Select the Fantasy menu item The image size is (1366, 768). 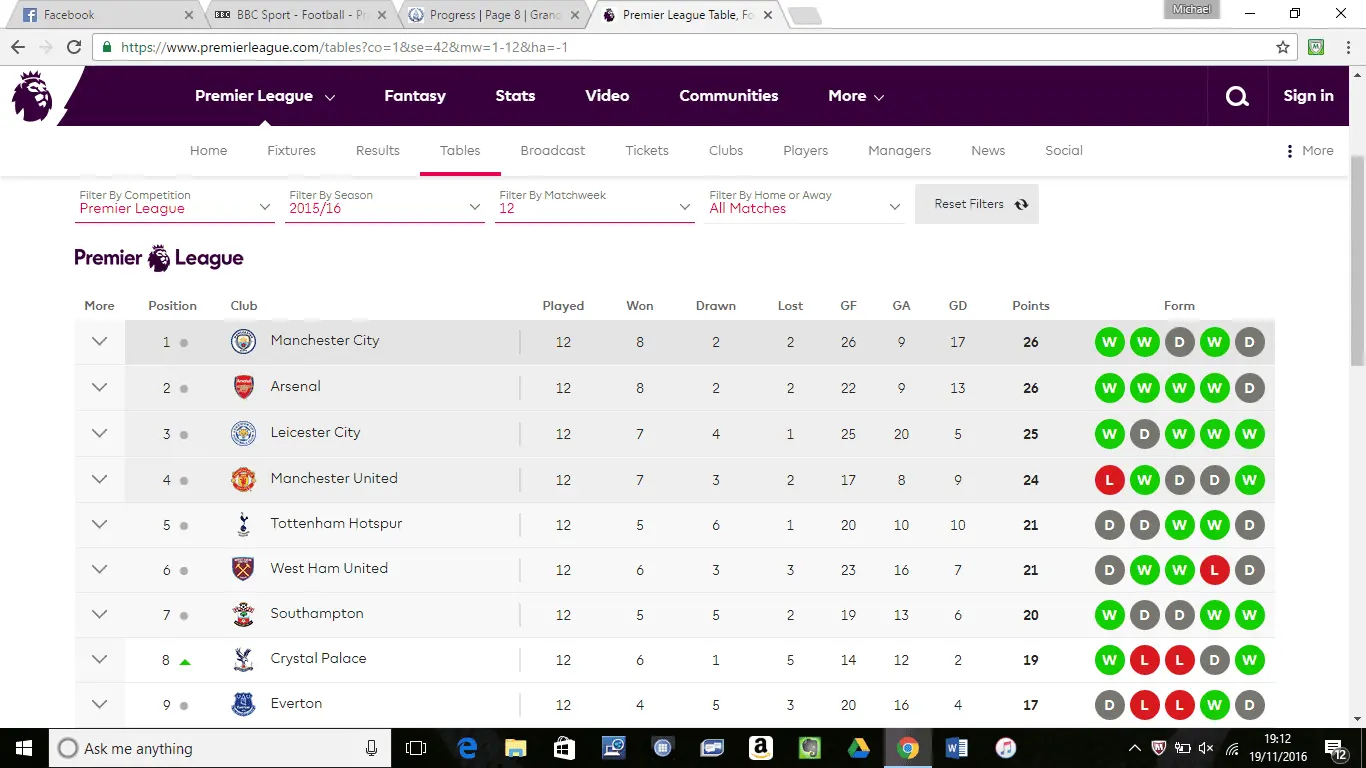415,96
